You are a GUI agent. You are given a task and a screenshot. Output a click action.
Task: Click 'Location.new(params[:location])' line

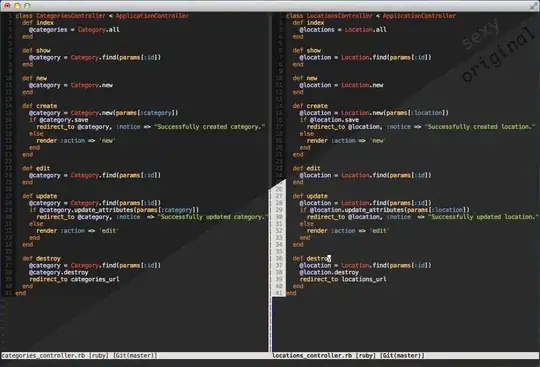pos(374,113)
